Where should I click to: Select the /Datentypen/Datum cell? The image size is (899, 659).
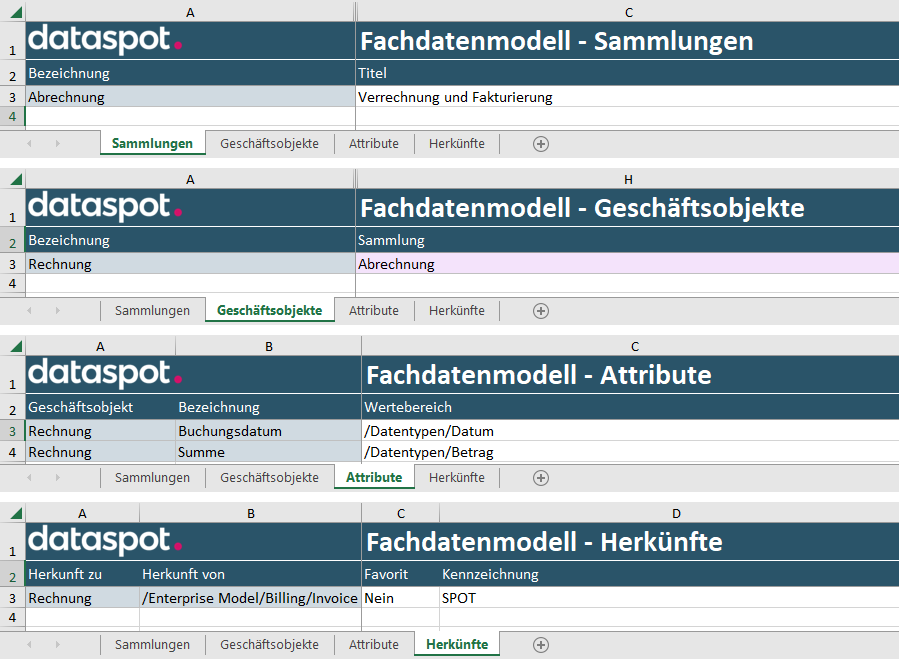click(630, 432)
